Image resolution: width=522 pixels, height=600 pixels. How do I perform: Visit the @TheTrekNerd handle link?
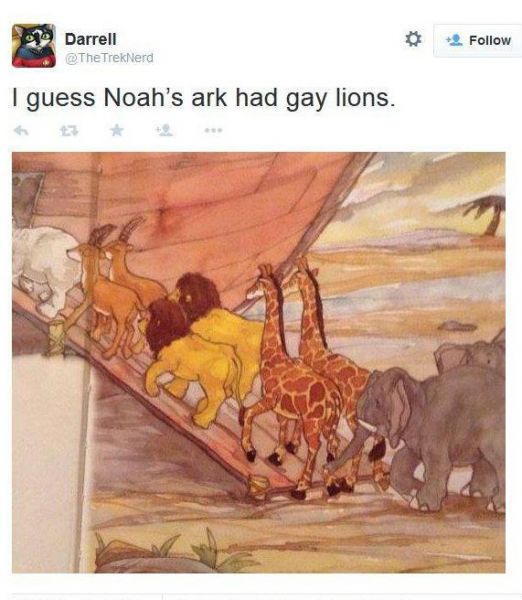pos(109,58)
